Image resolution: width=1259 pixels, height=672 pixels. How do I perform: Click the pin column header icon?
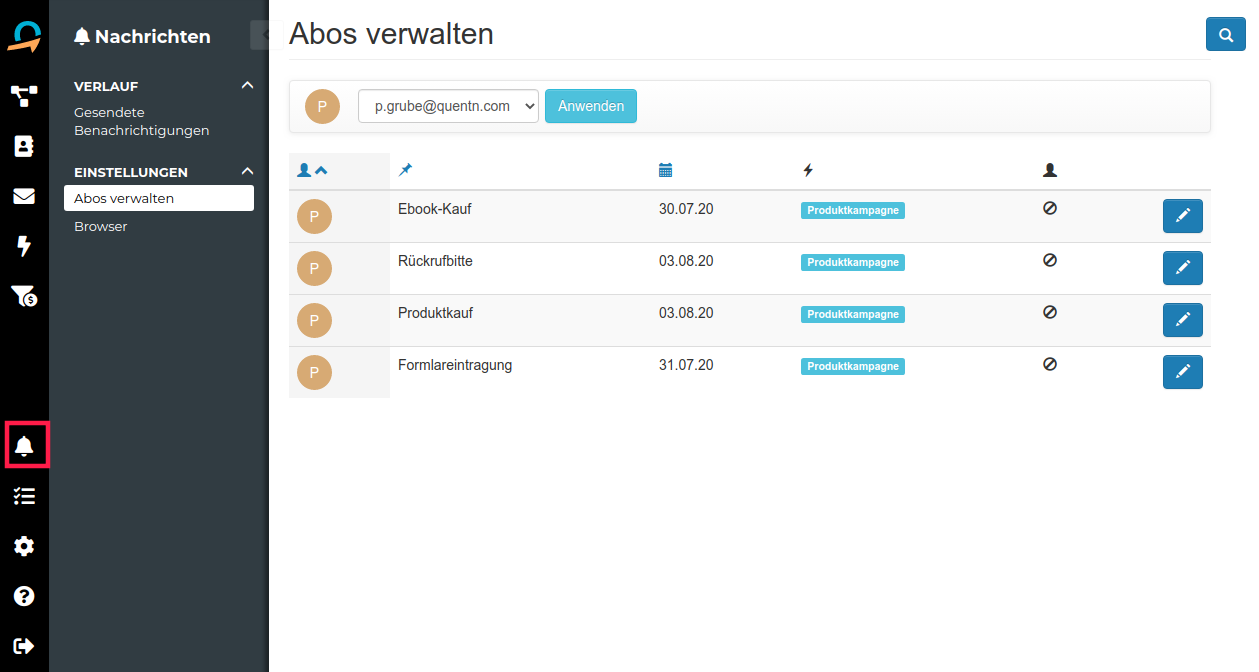(x=405, y=171)
